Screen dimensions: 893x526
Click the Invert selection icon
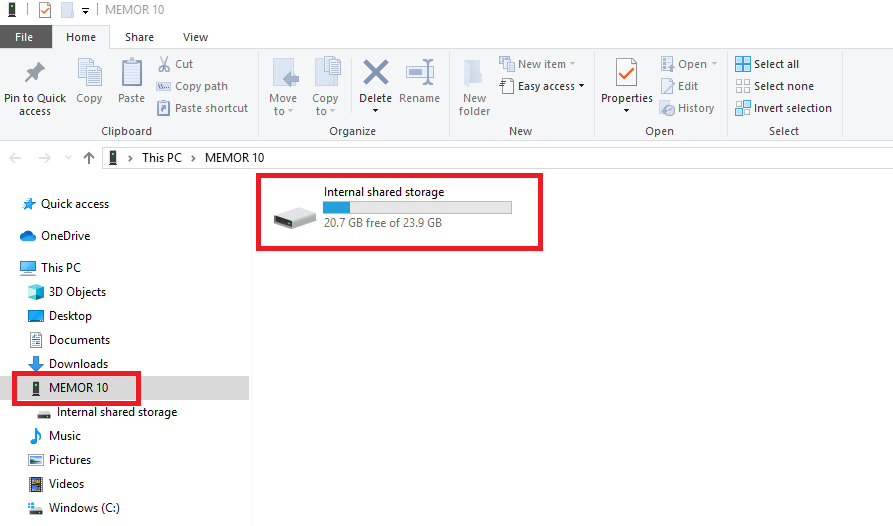pos(743,108)
